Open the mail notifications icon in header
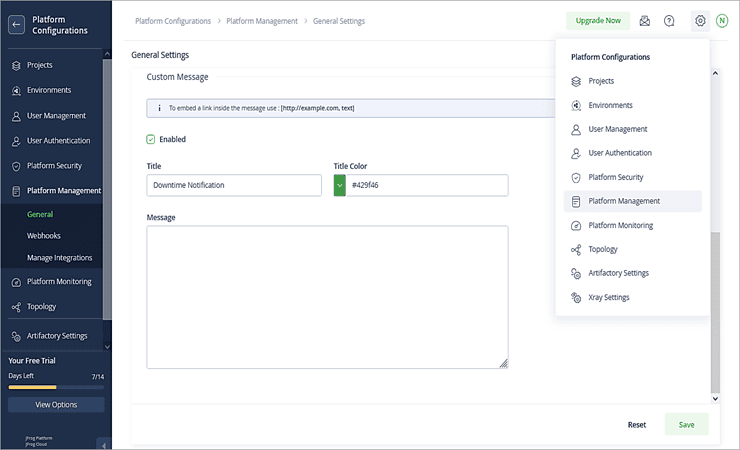Screen dimensions: 740x450 coord(645,21)
